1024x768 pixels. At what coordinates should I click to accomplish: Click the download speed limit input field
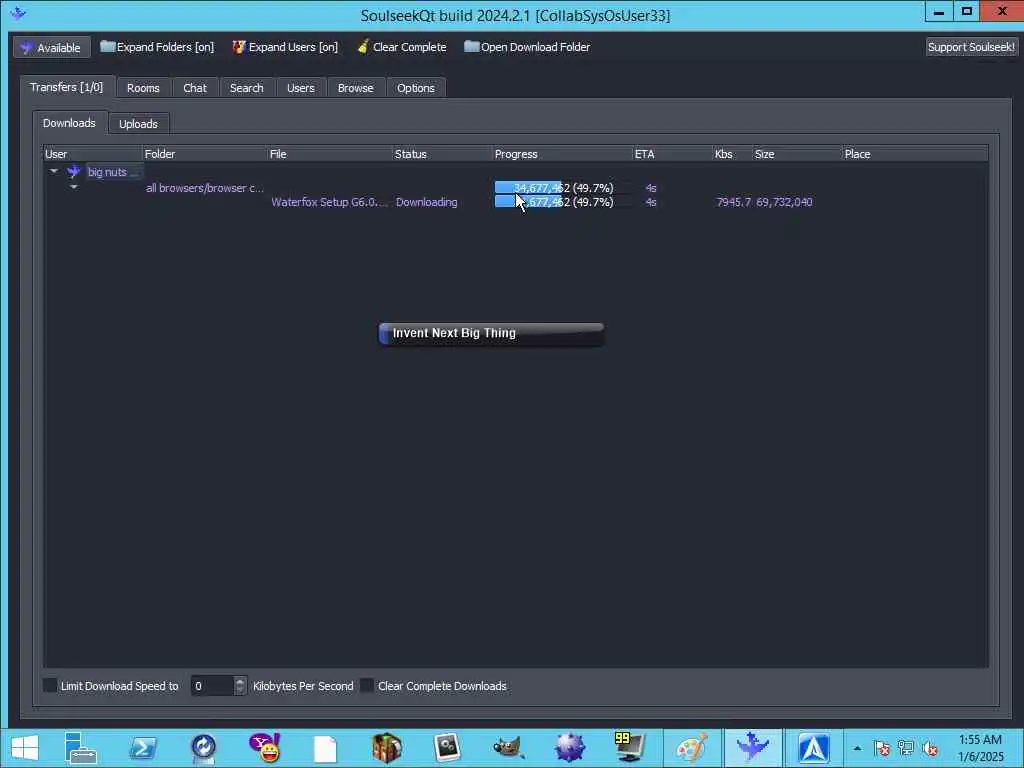pyautogui.click(x=212, y=686)
